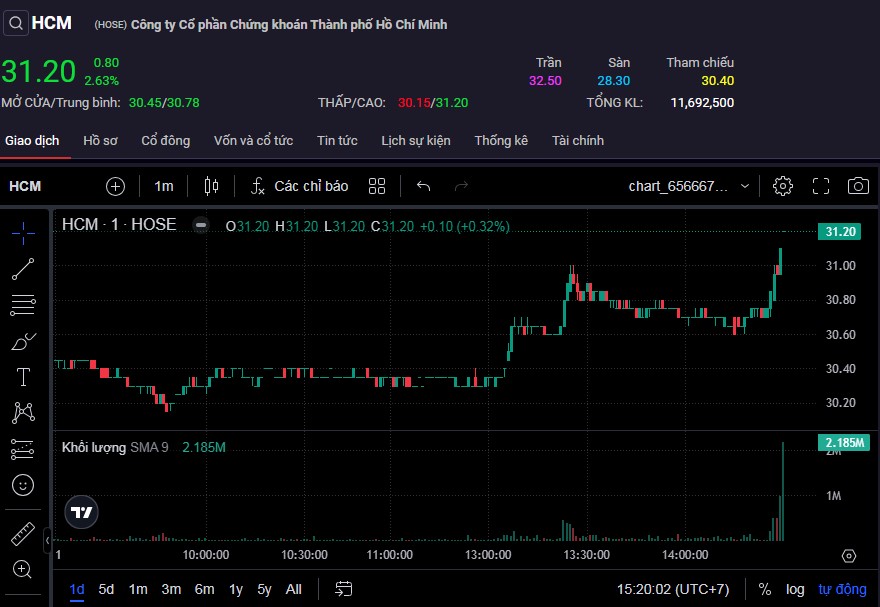880x607 pixels.
Task: Open 'Các chỉ báo' indicators
Action: [300, 186]
